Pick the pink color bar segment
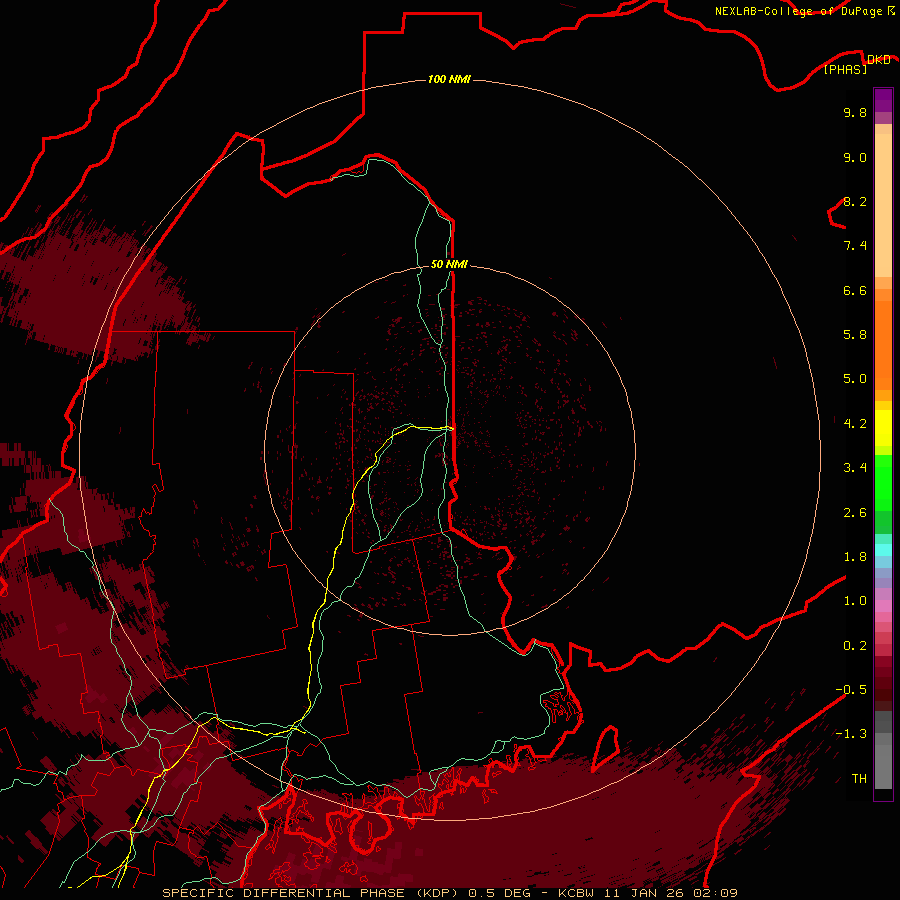Image resolution: width=900 pixels, height=900 pixels. (883, 606)
